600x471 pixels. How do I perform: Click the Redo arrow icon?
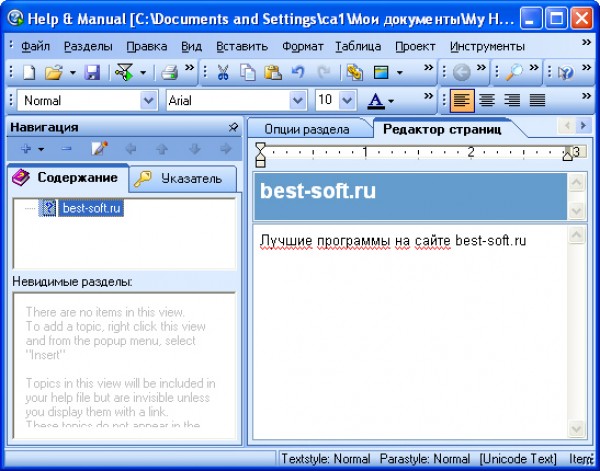(324, 72)
